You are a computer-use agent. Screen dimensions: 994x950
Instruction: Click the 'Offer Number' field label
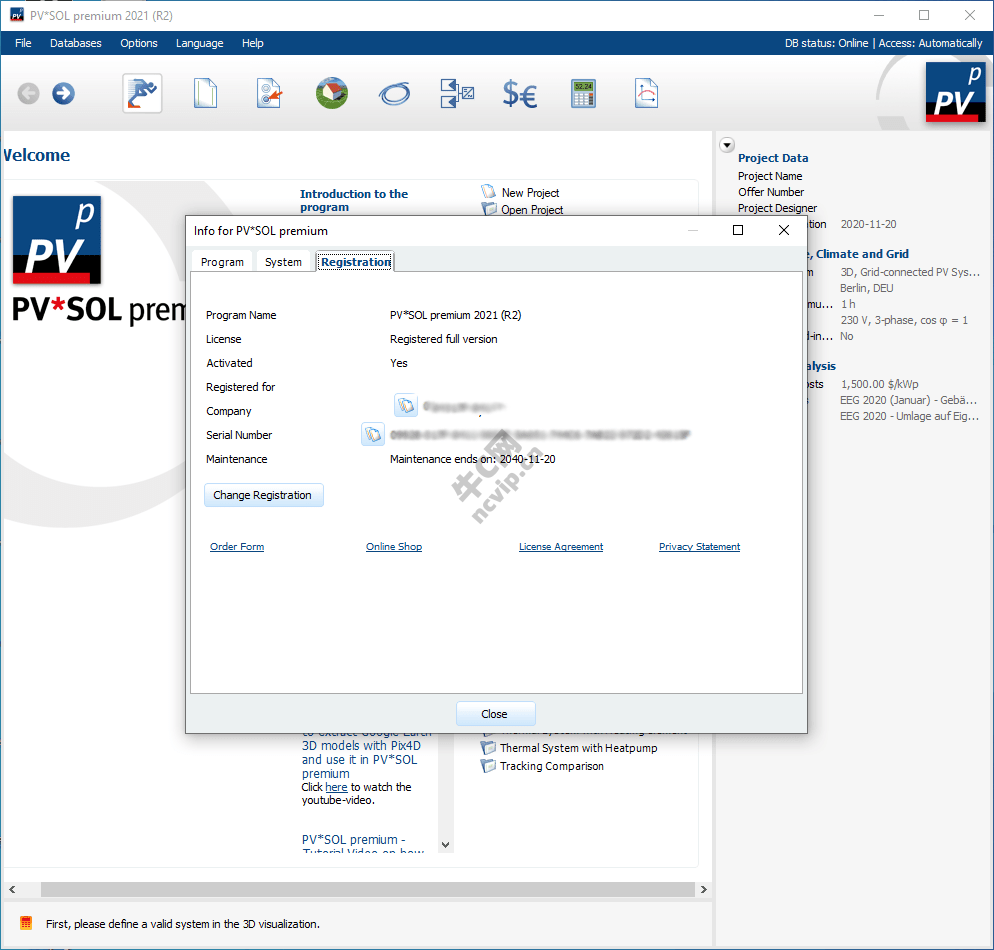[771, 192]
